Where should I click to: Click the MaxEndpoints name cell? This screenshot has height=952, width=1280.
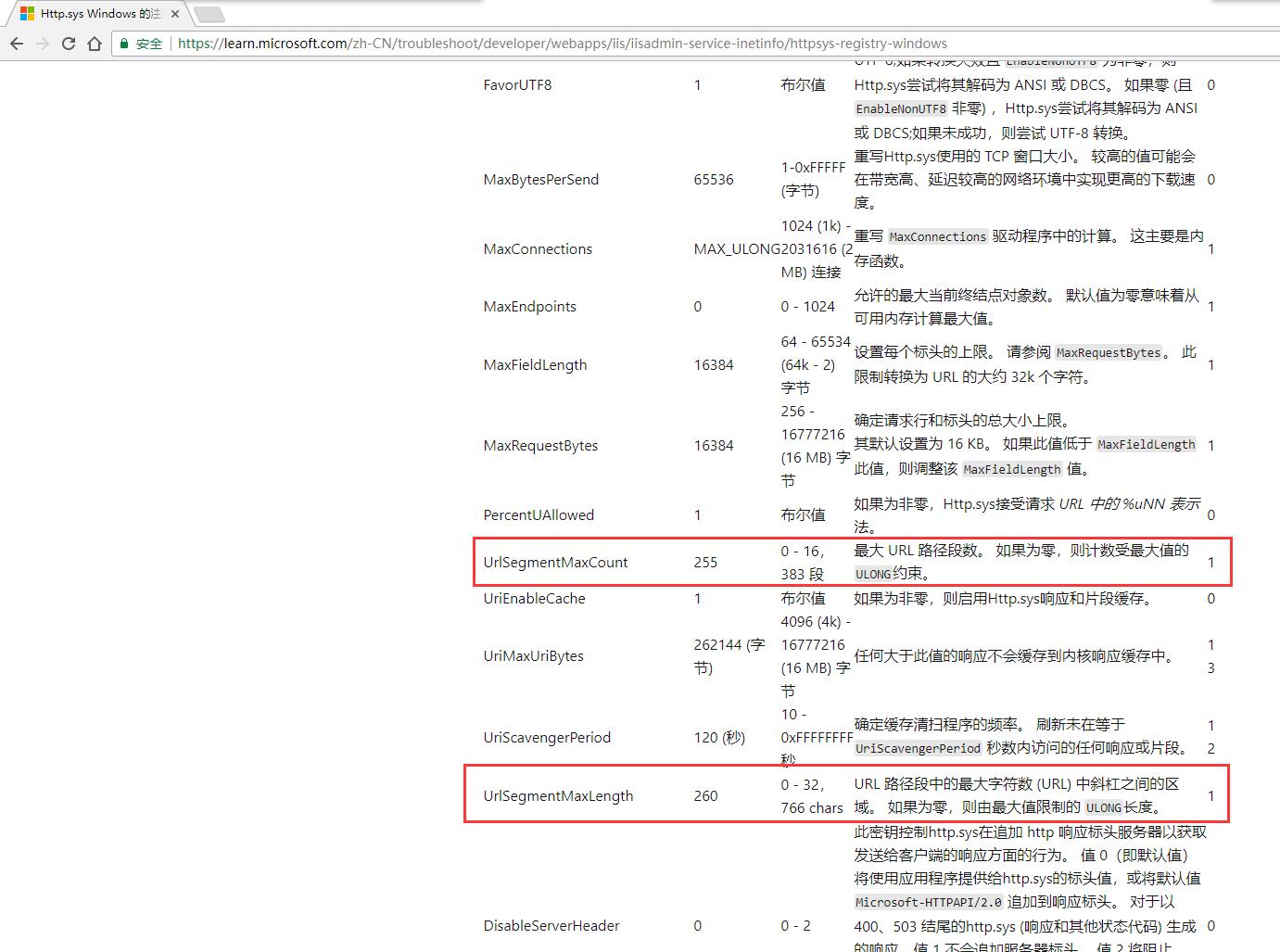click(x=529, y=306)
